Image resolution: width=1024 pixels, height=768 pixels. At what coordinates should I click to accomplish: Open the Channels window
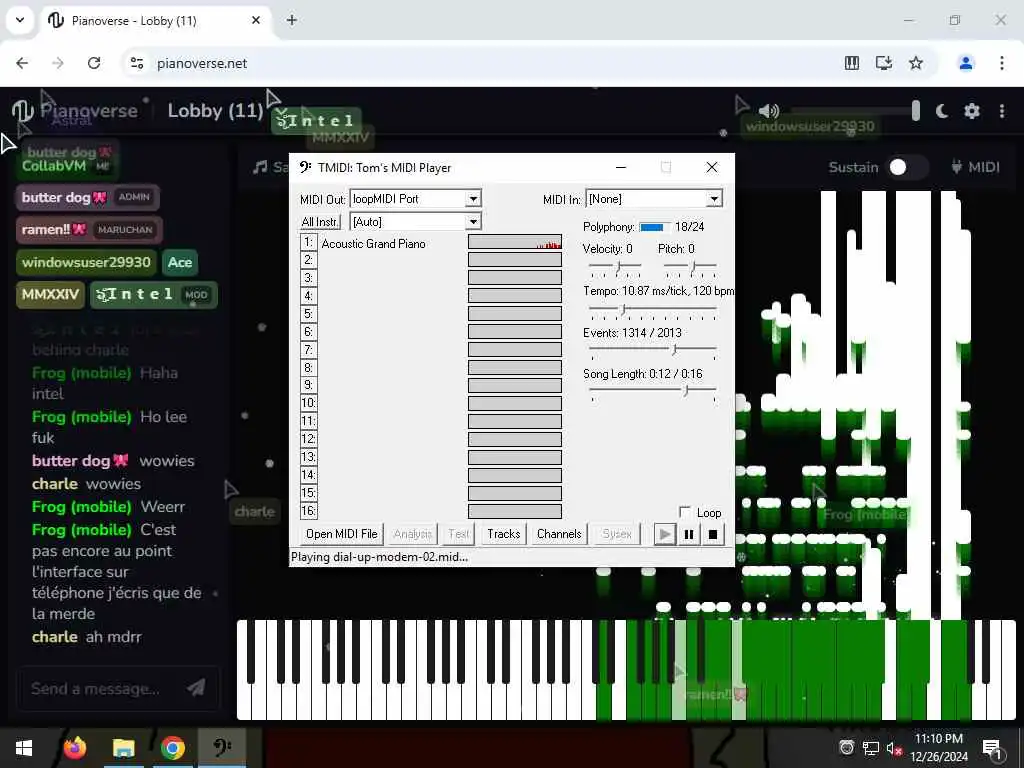pyautogui.click(x=559, y=534)
